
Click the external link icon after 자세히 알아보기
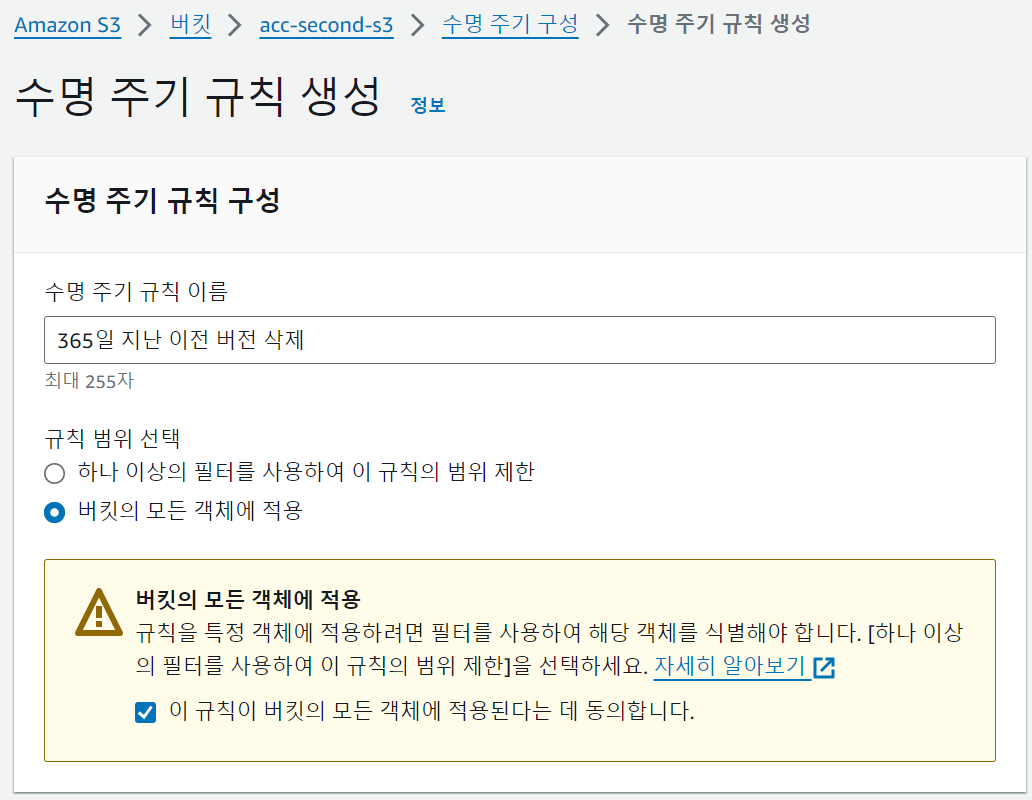point(824,667)
